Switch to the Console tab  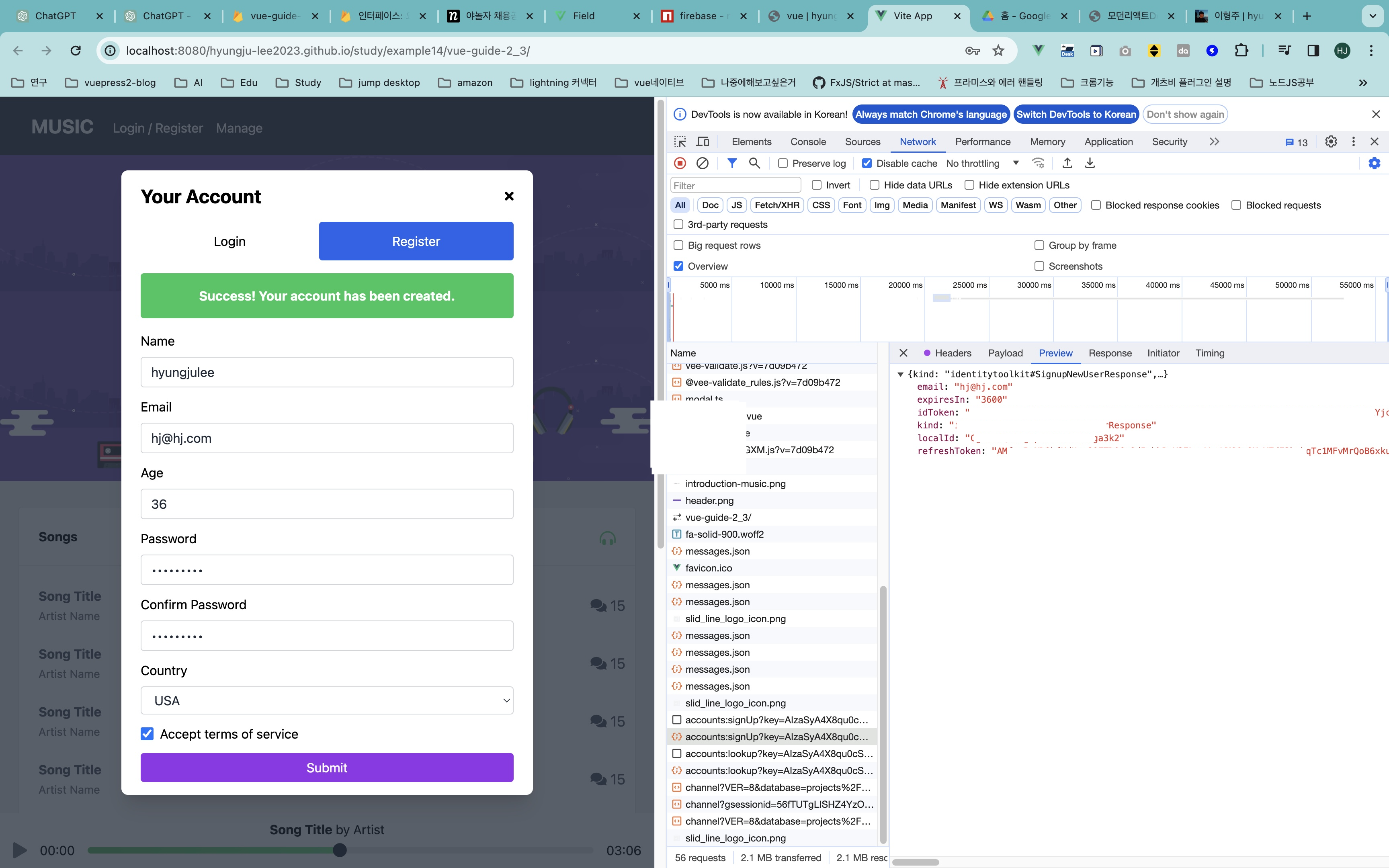[x=807, y=142]
